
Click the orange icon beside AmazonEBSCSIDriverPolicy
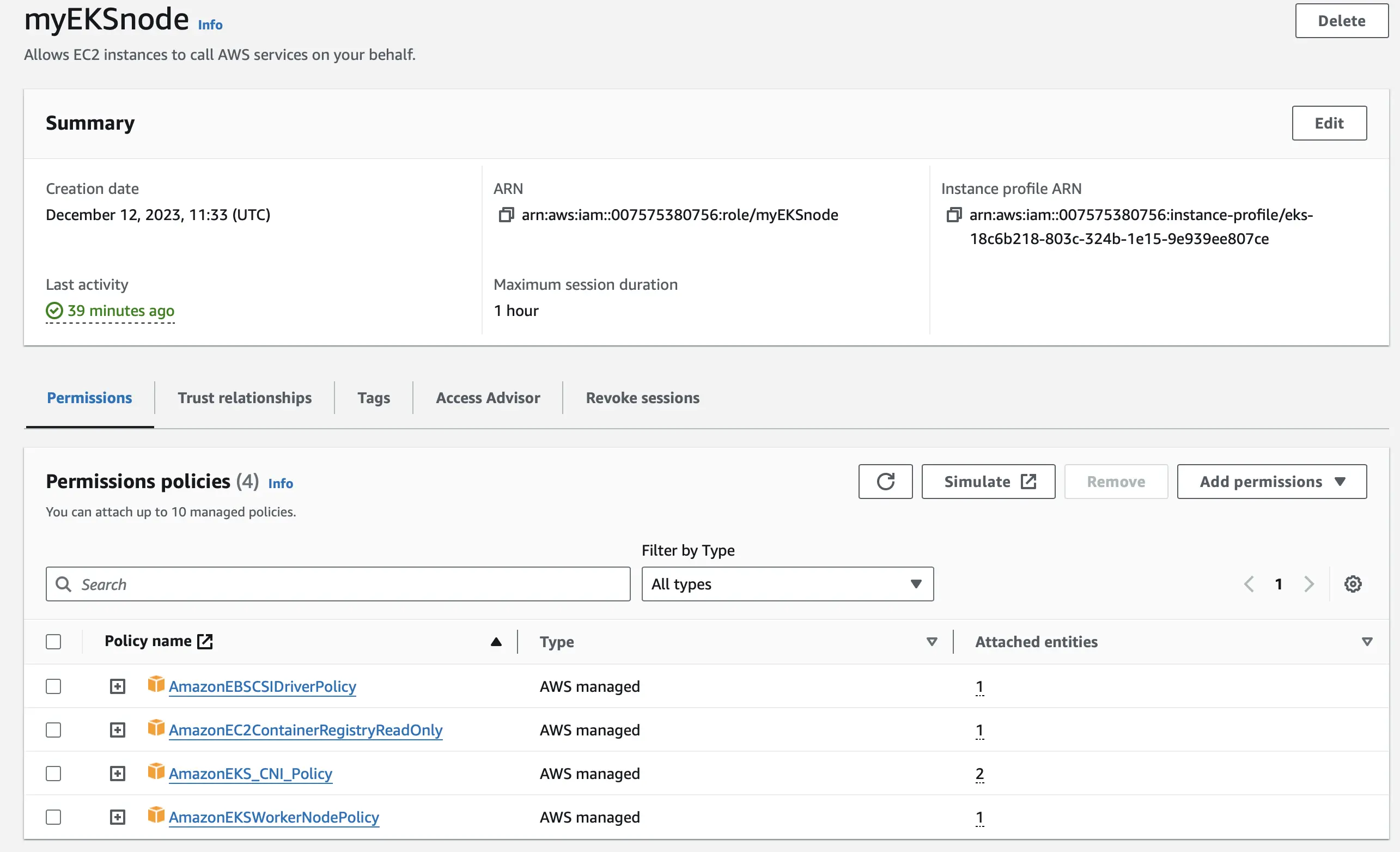pos(156,684)
